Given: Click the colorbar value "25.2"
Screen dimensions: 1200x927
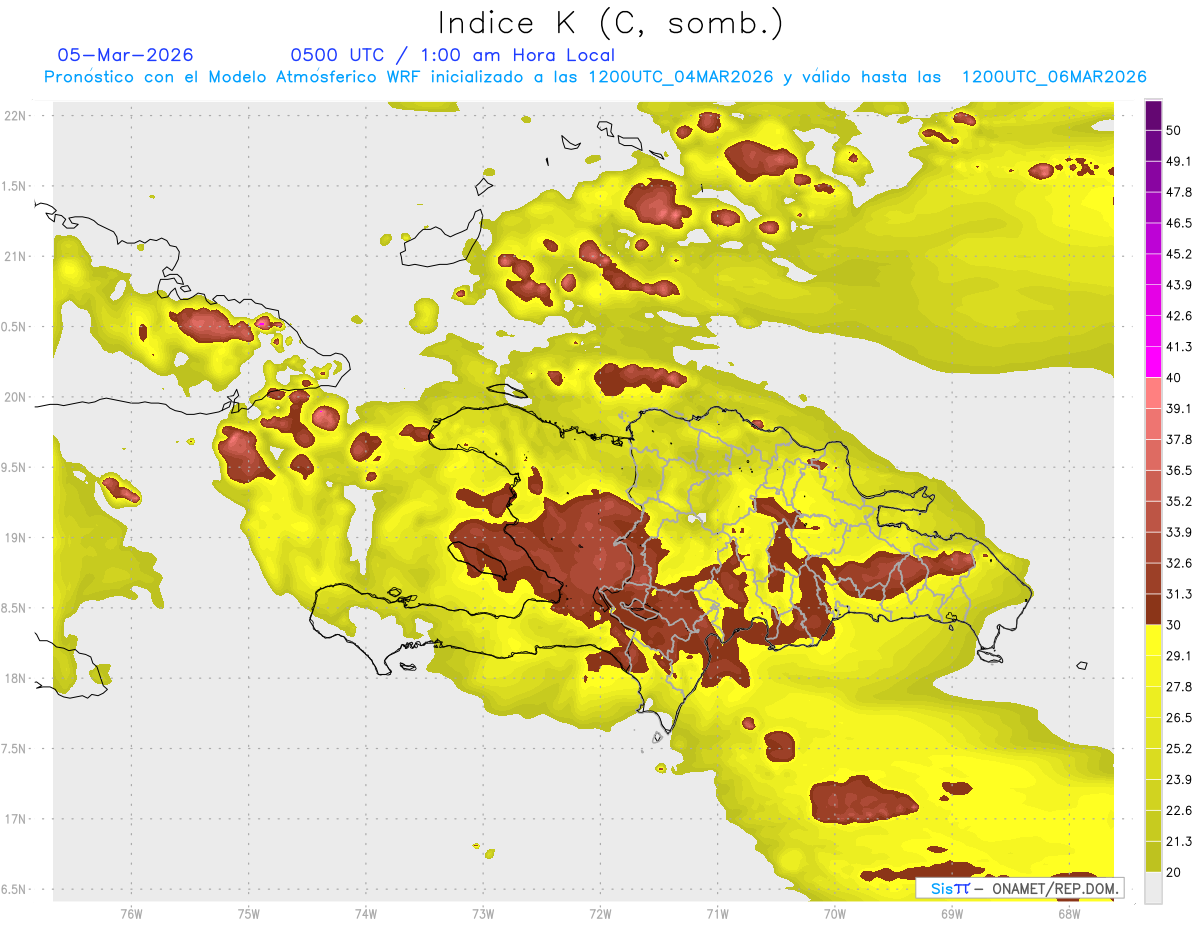Looking at the screenshot, I should pyautogui.click(x=1179, y=749).
